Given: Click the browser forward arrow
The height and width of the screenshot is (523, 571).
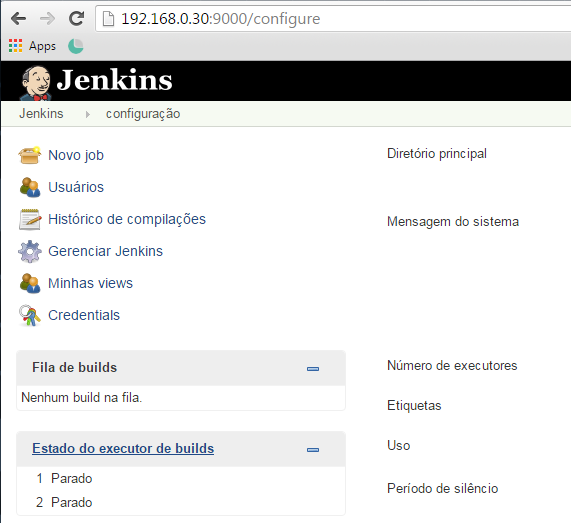Looking at the screenshot, I should coord(47,18).
